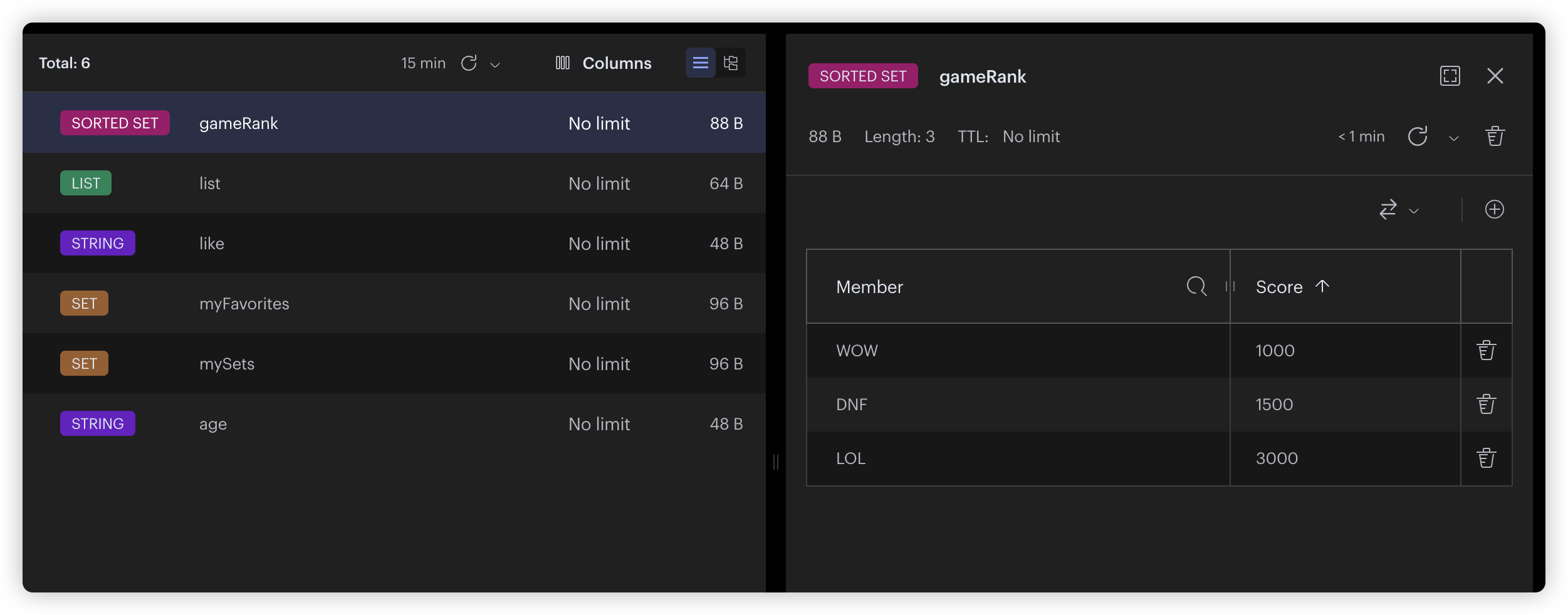Refresh the gameRank key values
Image resolution: width=1568 pixels, height=615 pixels.
pyautogui.click(x=1418, y=137)
